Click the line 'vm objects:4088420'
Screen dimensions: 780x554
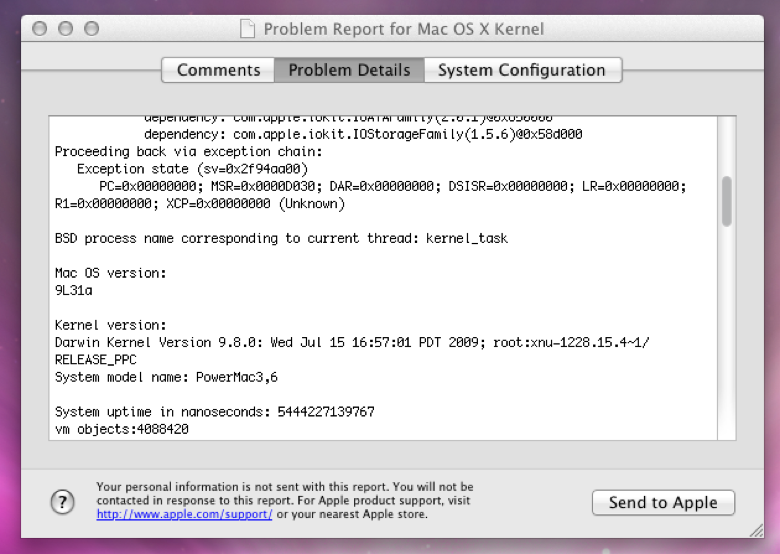pos(122,429)
